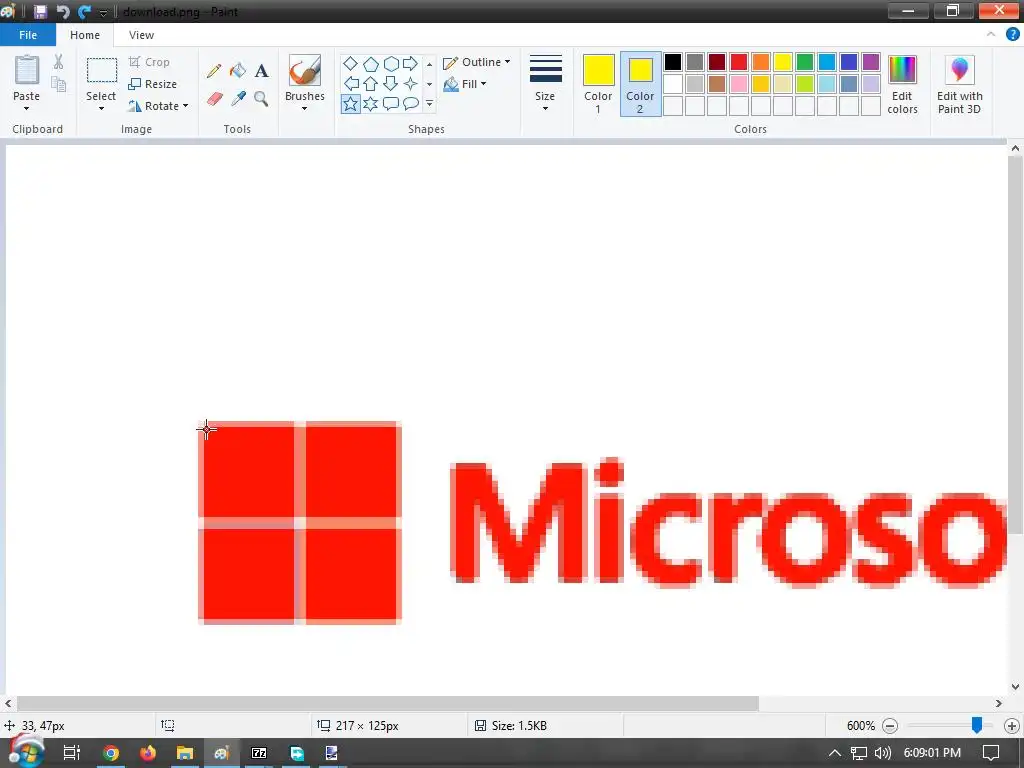This screenshot has width=1024, height=768.
Task: Choose the oval callout shape
Action: (x=410, y=103)
